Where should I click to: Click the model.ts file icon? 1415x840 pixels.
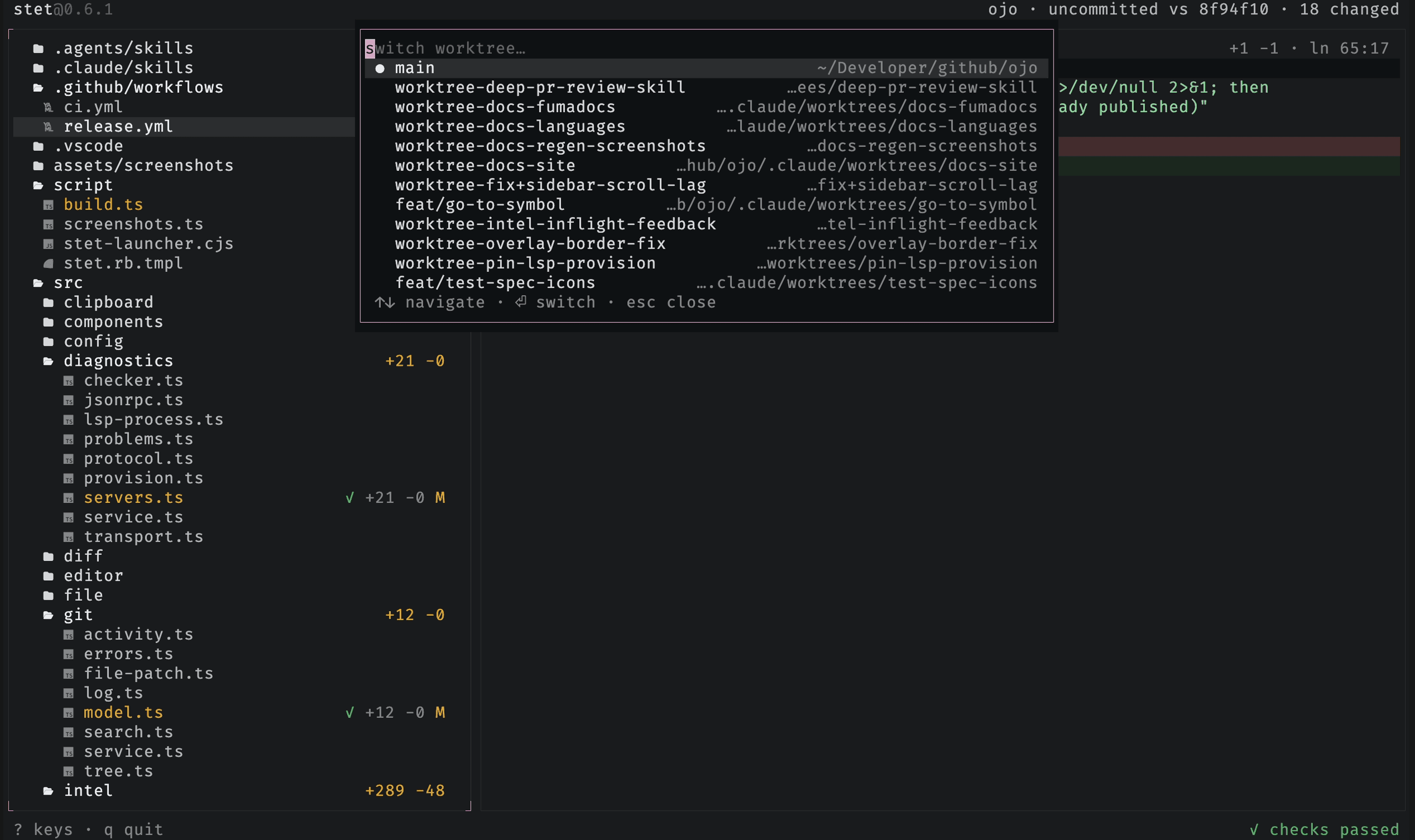tap(69, 713)
